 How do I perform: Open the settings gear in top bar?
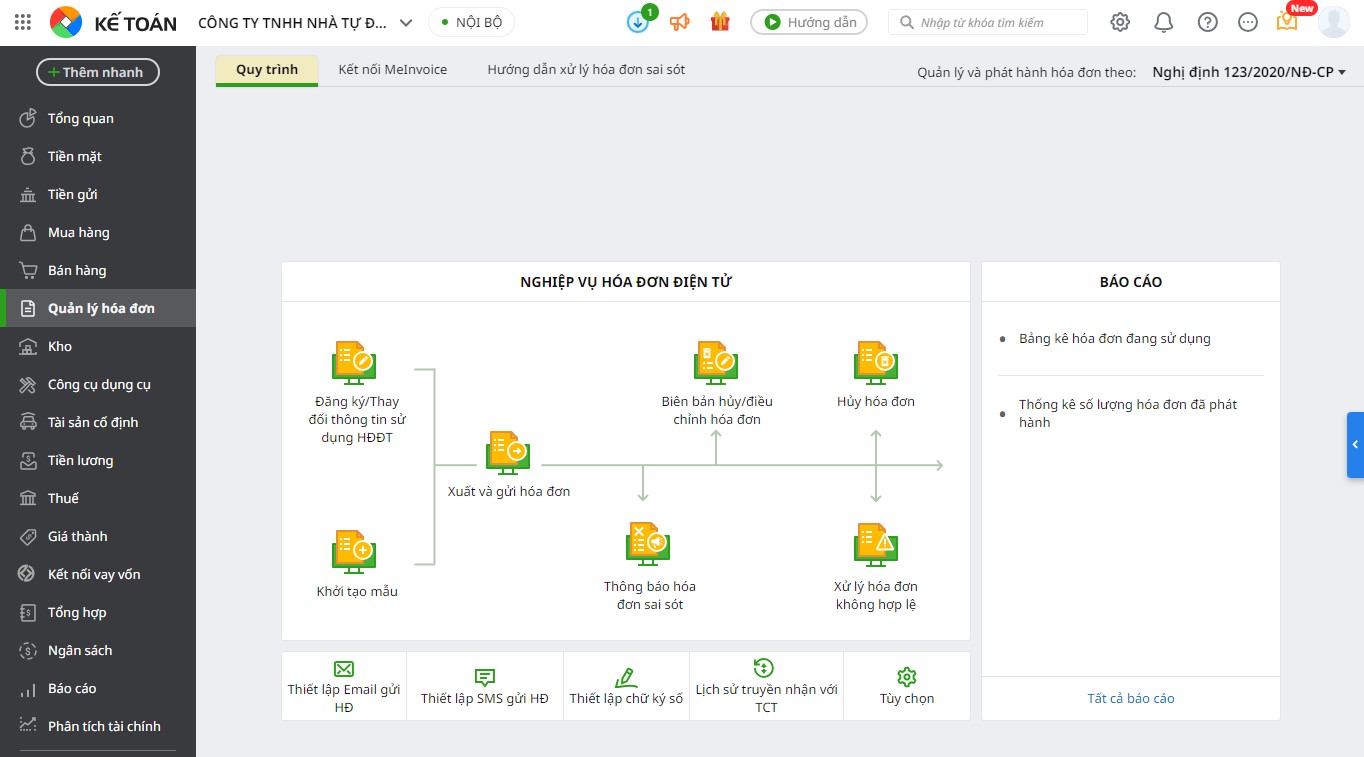1120,22
